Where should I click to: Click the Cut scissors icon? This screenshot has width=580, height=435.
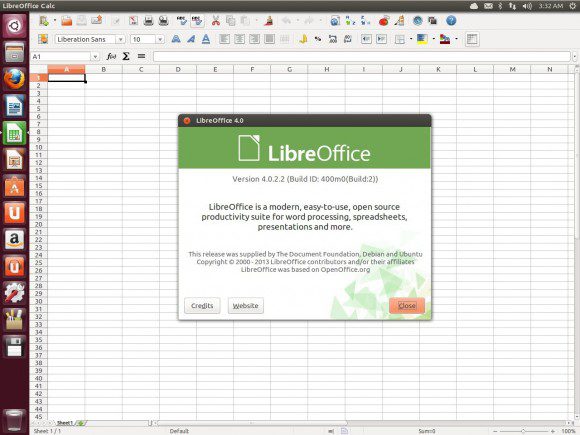point(216,21)
